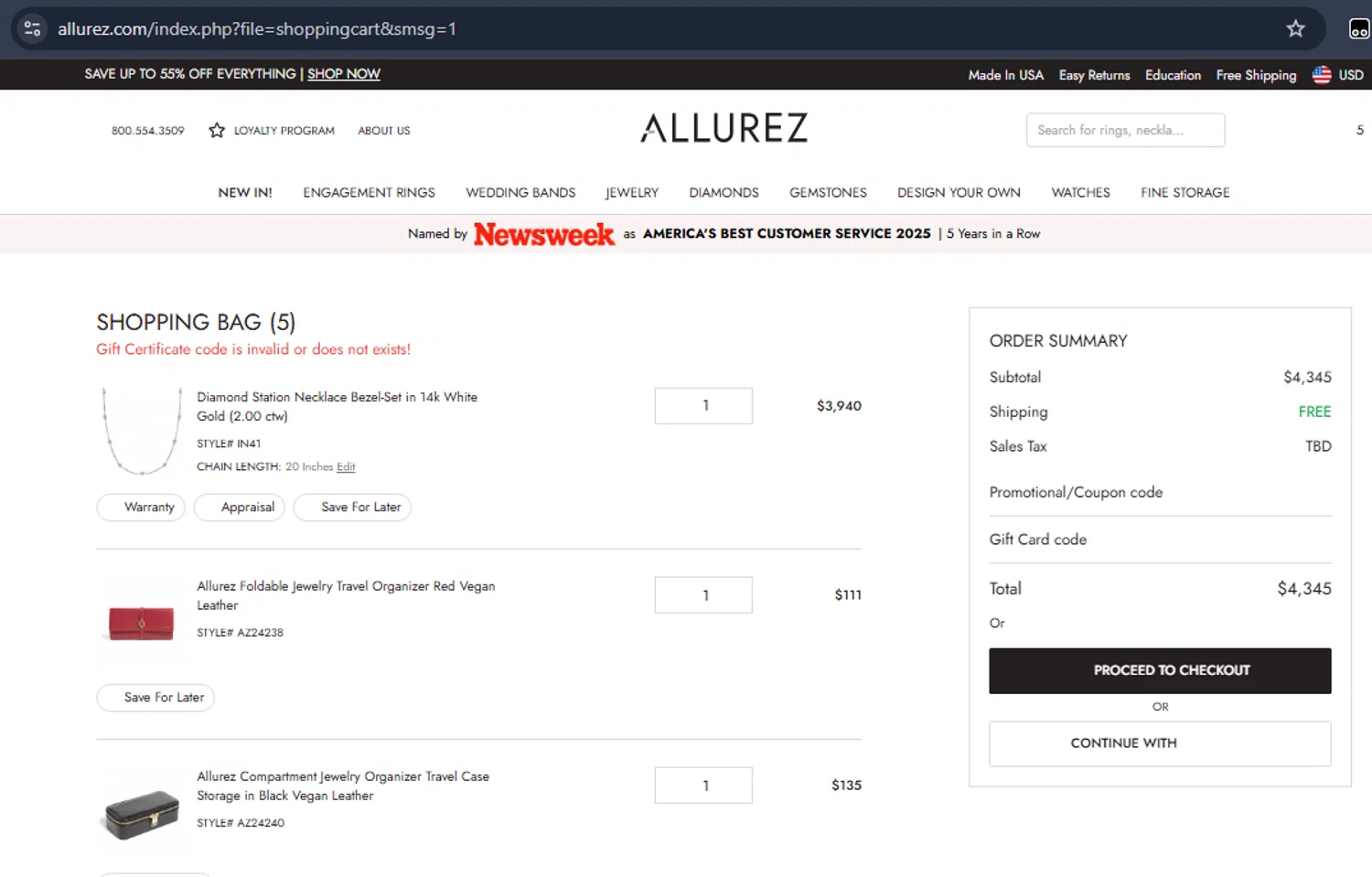Image resolution: width=1372 pixels, height=877 pixels.
Task: Expand the Promotional/Coupon code field
Action: (x=1160, y=492)
